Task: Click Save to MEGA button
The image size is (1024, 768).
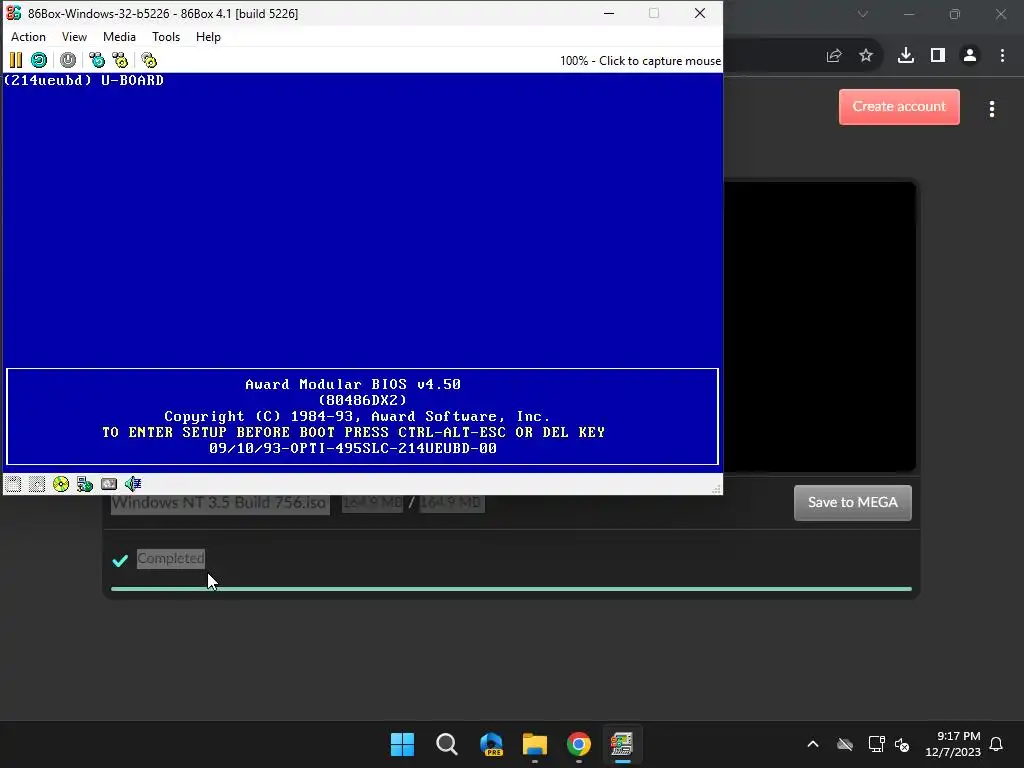Action: pos(853,502)
